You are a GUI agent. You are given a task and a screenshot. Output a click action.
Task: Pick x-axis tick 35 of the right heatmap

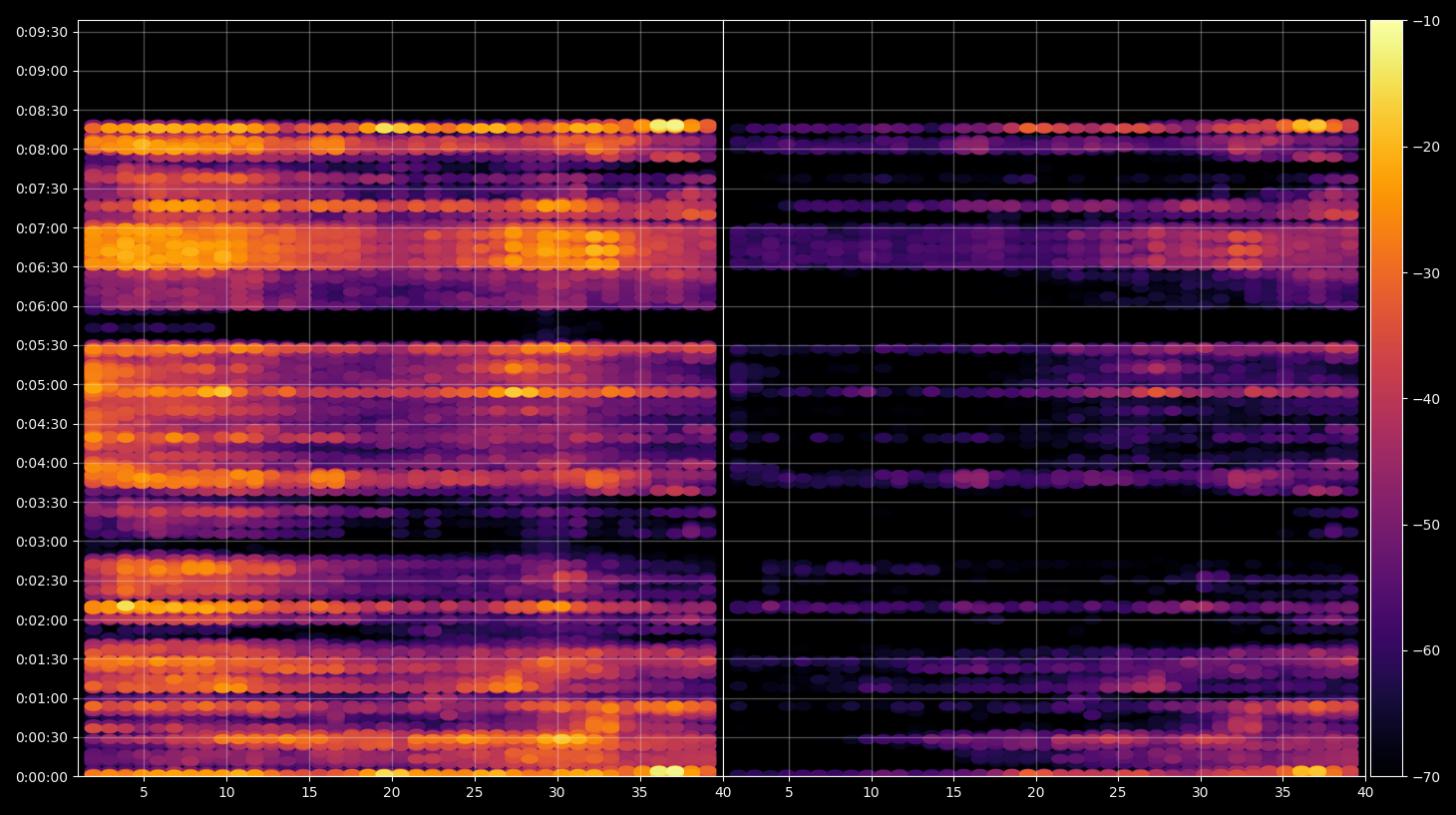click(x=1282, y=793)
